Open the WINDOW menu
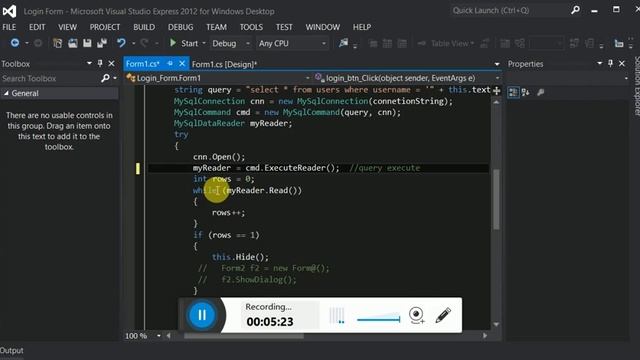Screen dimensions: 640x360 pyautogui.click(x=322, y=27)
